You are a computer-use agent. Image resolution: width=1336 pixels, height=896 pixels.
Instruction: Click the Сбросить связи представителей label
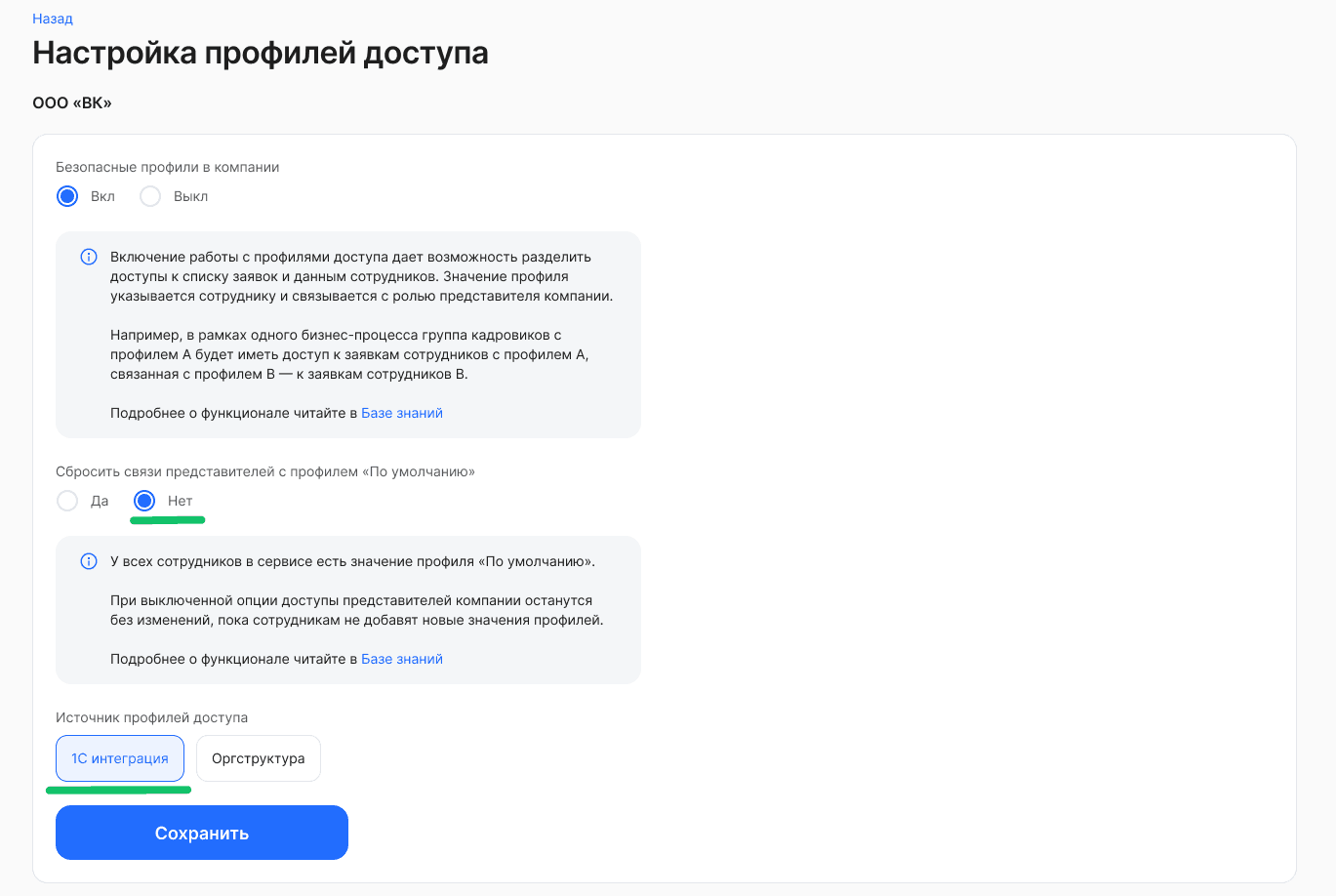tap(264, 469)
